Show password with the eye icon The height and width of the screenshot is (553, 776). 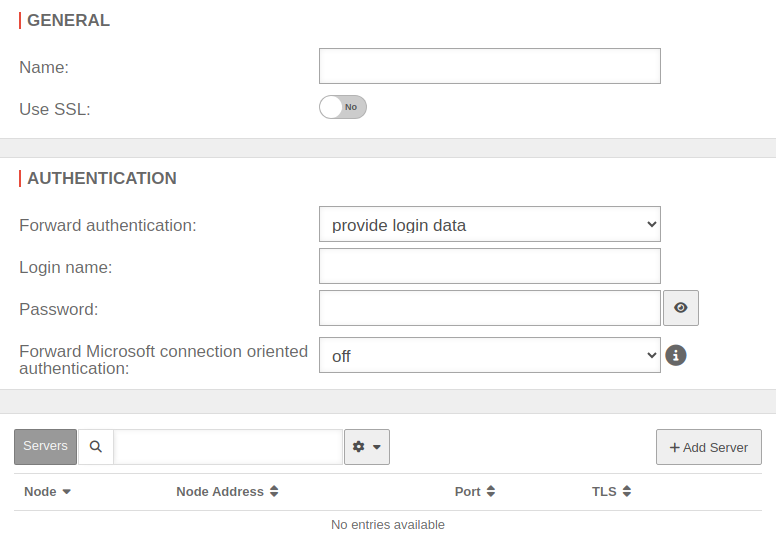coord(681,308)
